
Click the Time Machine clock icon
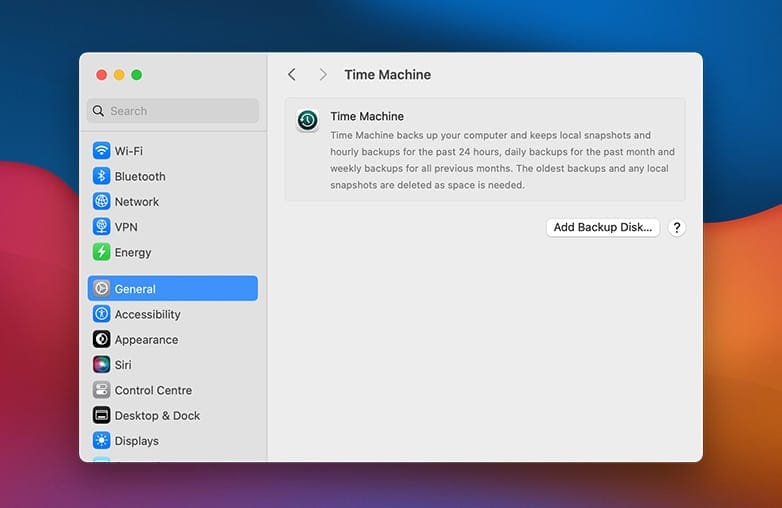307,120
